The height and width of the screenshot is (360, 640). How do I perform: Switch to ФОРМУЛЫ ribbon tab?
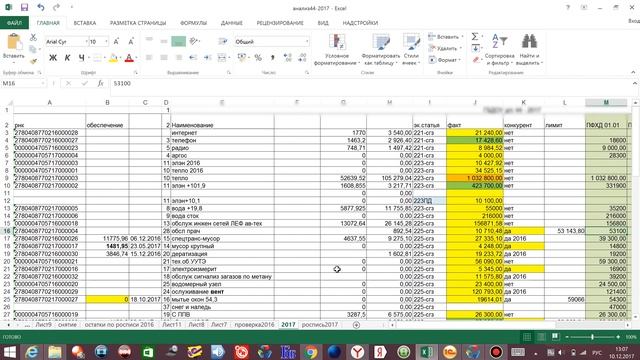point(193,23)
